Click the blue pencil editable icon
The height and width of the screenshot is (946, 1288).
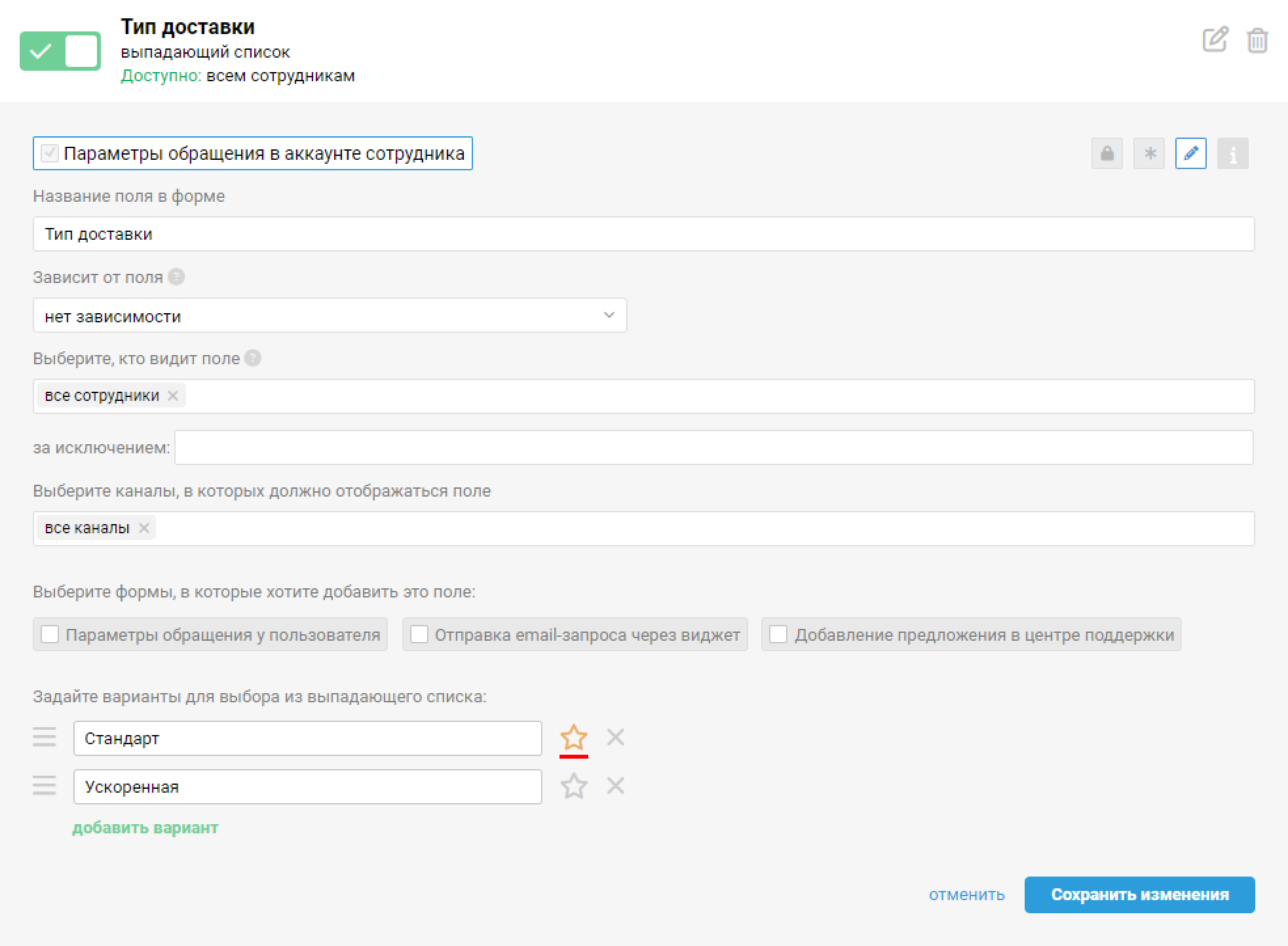click(x=1191, y=153)
